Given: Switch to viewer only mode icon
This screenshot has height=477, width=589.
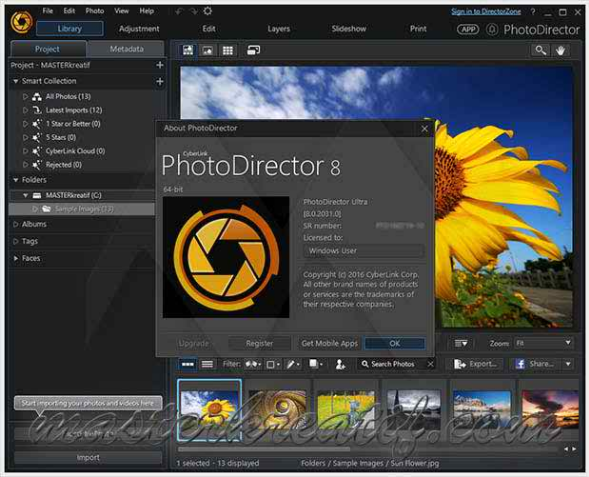Looking at the screenshot, I should pos(207,50).
